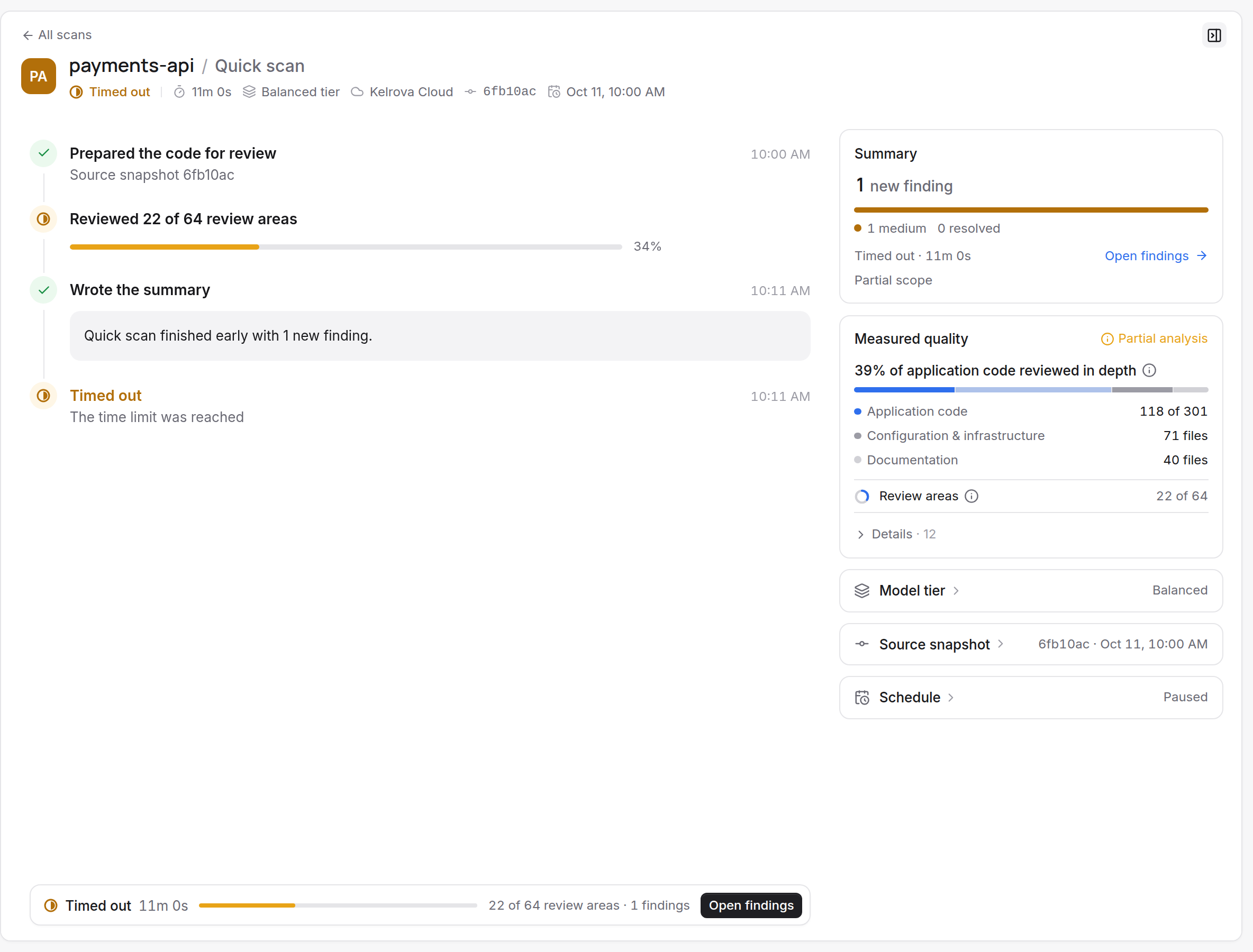Click Configuration & infrastructure '71 files'
1253x952 pixels.
coord(1031,436)
